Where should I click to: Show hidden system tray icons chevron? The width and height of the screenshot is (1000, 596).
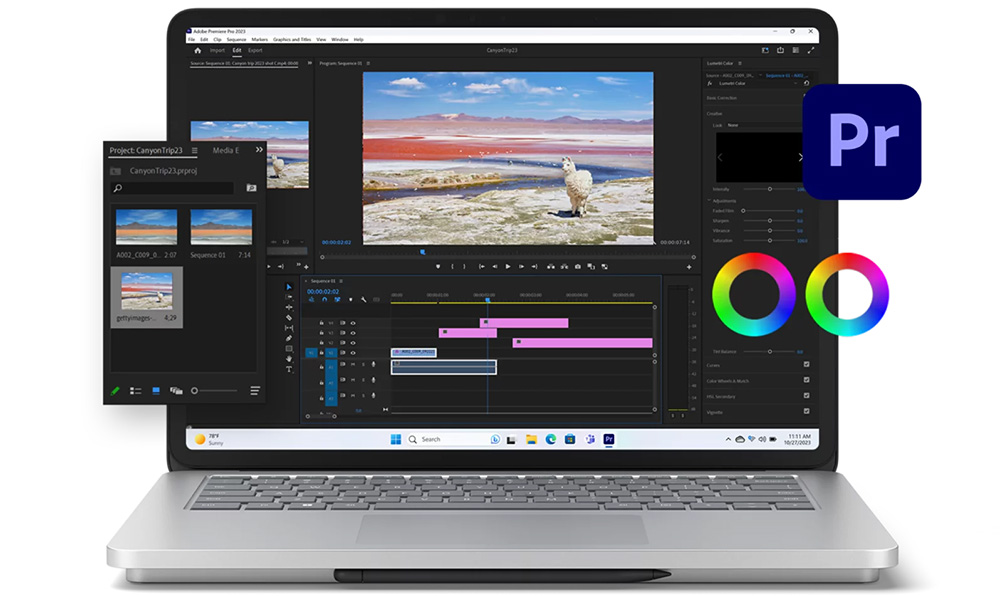tap(728, 439)
